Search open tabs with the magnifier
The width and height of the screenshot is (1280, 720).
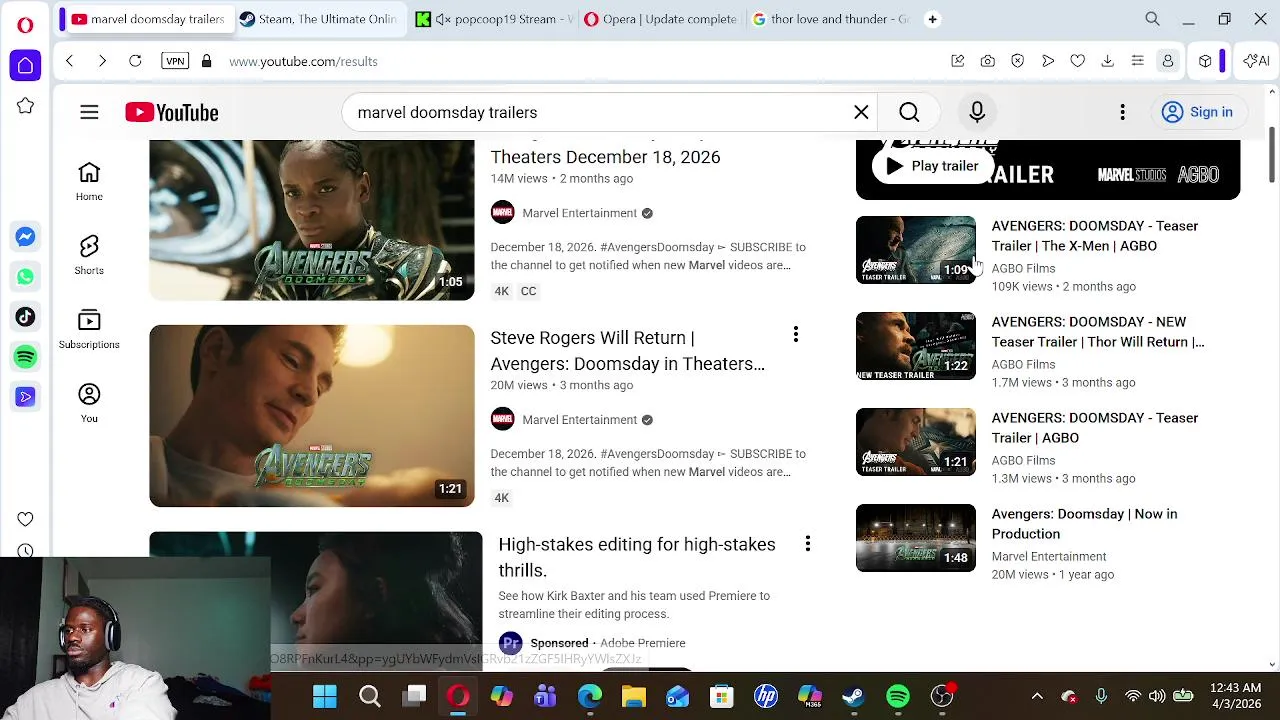pos(1152,19)
